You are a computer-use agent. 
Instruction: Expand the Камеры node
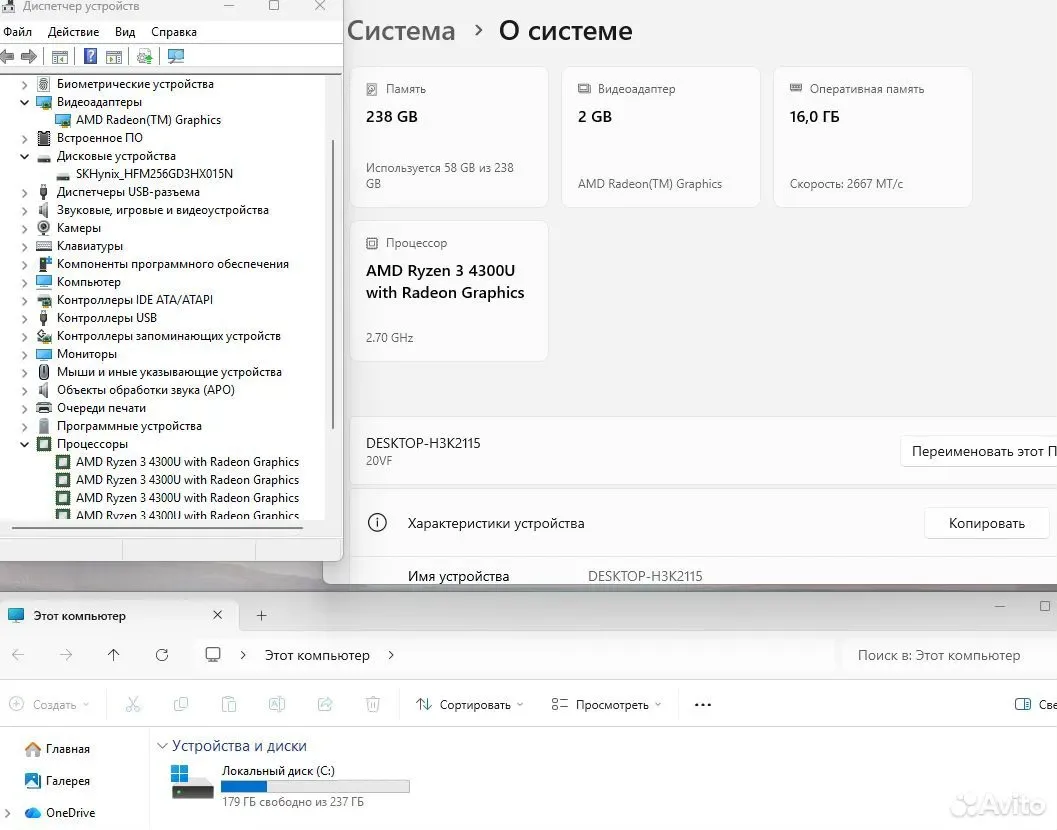click(25, 229)
